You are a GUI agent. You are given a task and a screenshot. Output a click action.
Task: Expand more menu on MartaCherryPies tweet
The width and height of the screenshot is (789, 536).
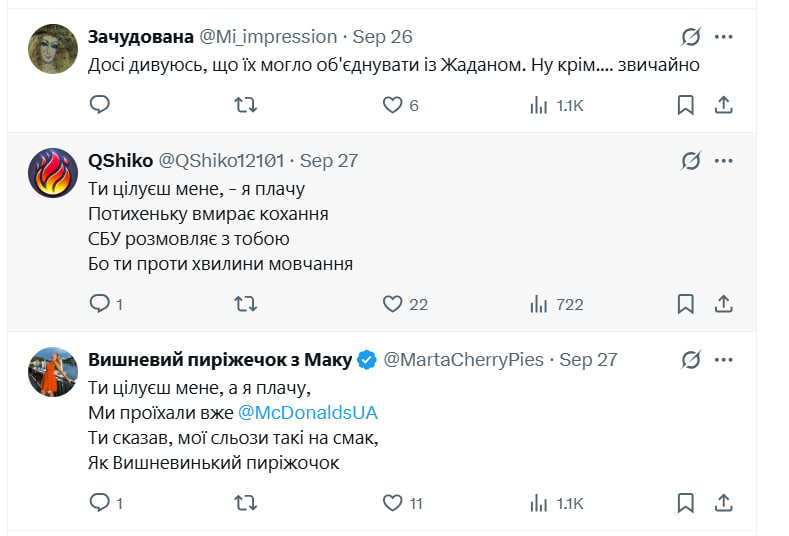click(x=724, y=360)
